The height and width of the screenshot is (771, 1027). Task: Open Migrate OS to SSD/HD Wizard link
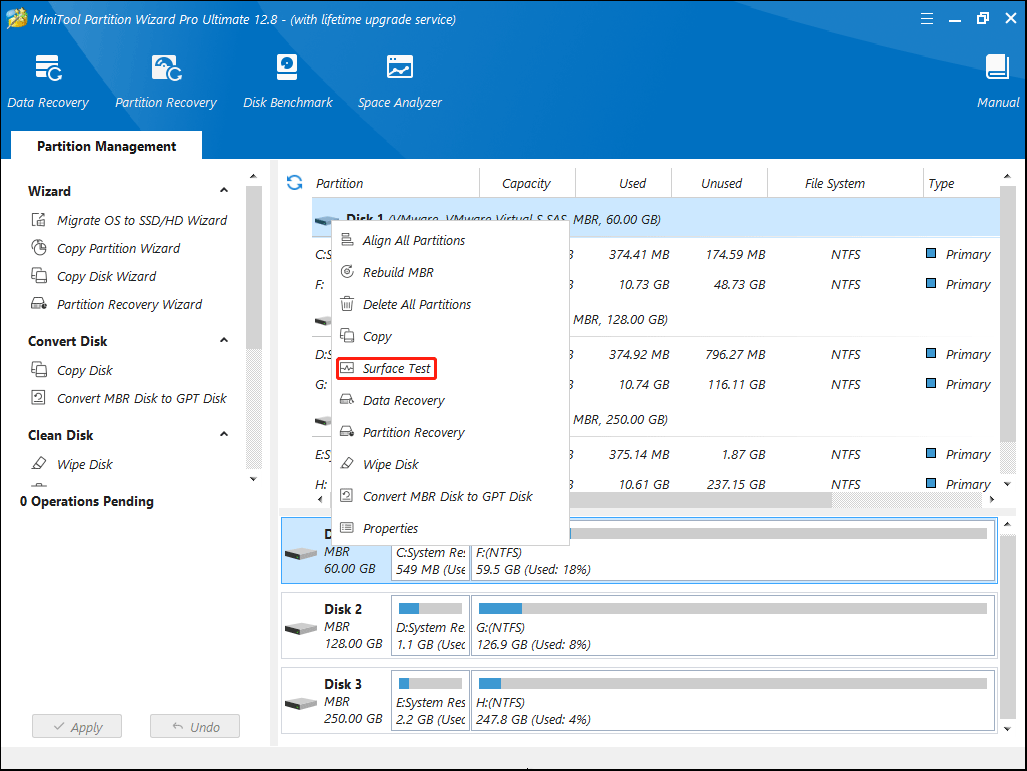tap(141, 220)
